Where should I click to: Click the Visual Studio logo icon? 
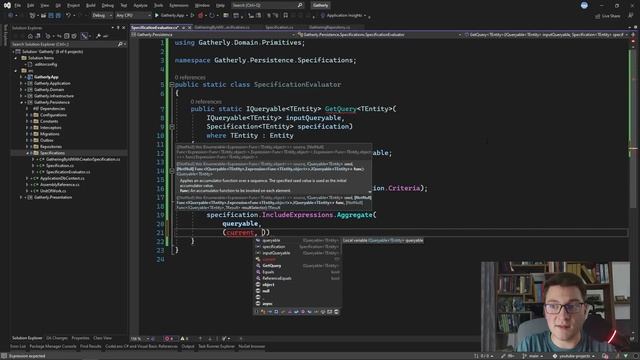tap(7, 5)
